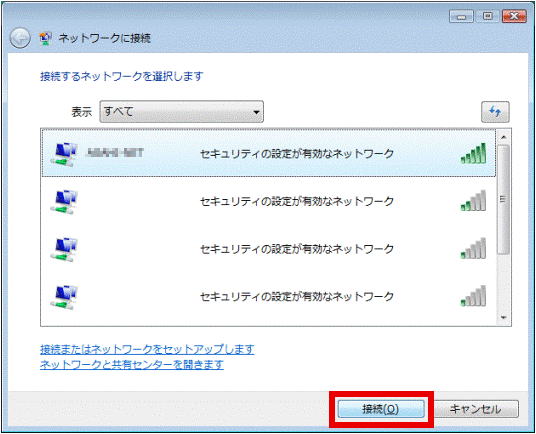This screenshot has width=536, height=434.
Task: Click the scroll down arrow of the list
Action: 503,318
